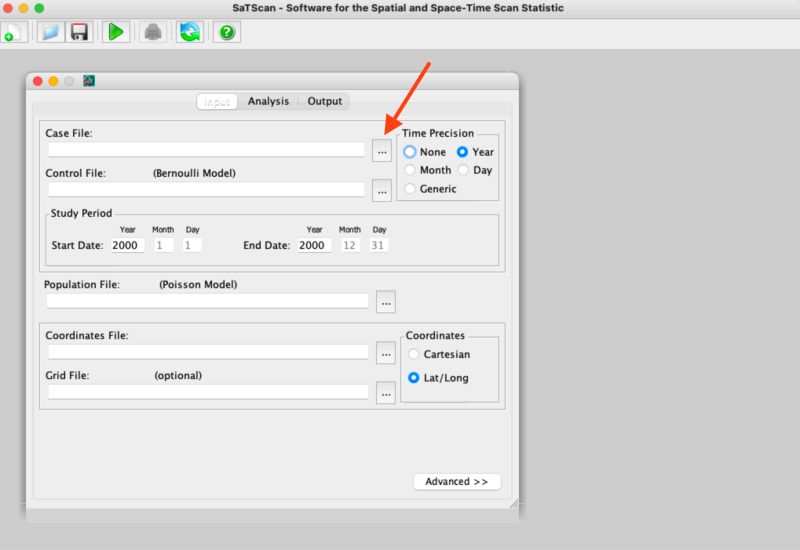Select Generic time precision
The width and height of the screenshot is (800, 550).
click(430, 189)
